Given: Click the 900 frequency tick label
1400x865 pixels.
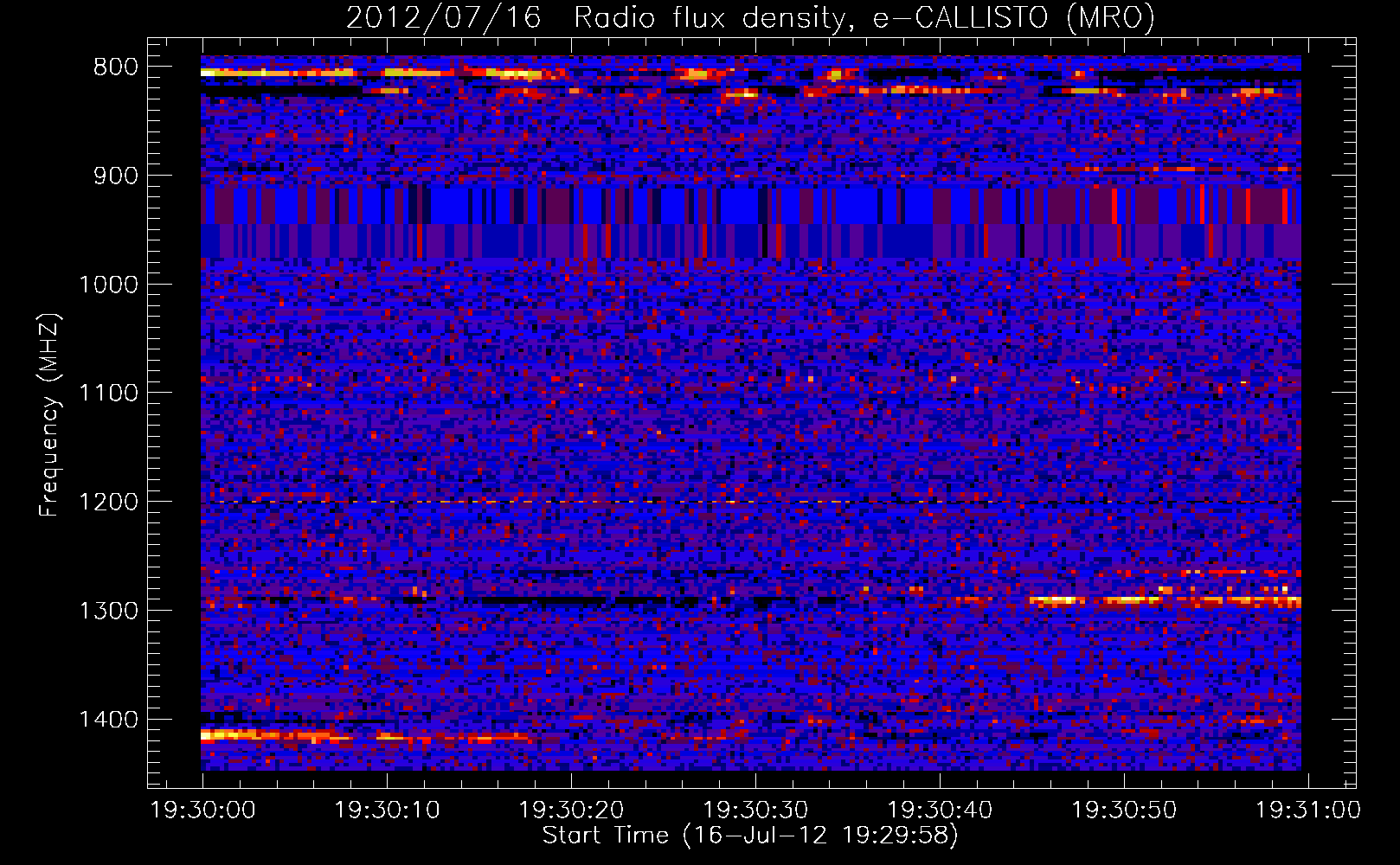Looking at the screenshot, I should tap(115, 176).
